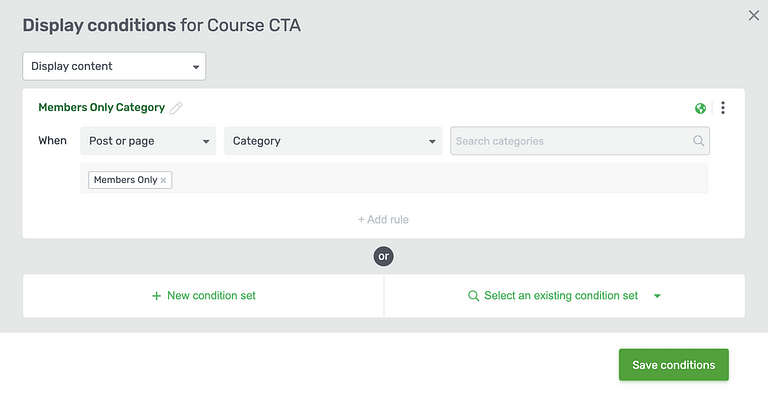Open the Category dropdown
This screenshot has width=768, height=394.
pyautogui.click(x=333, y=141)
